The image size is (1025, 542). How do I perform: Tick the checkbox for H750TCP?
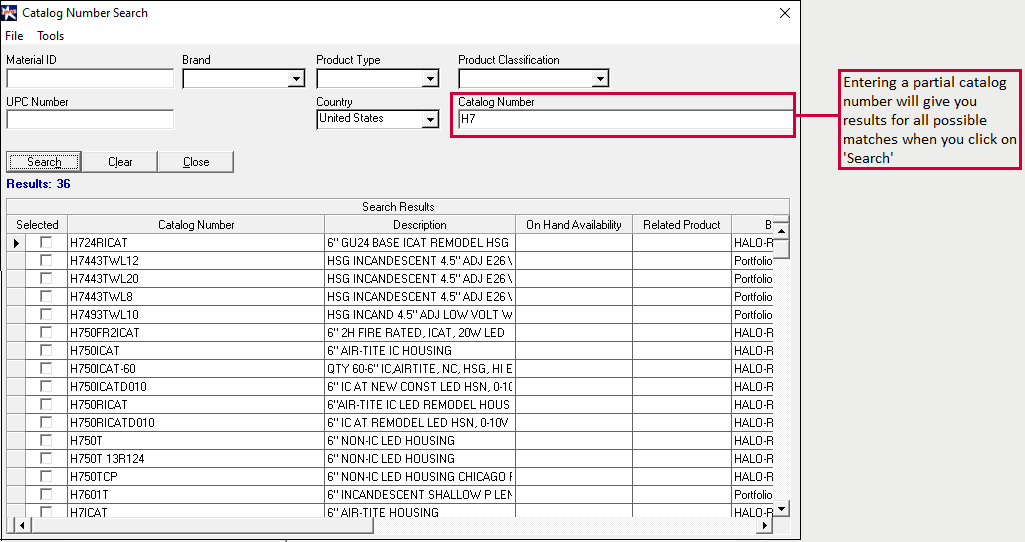pyautogui.click(x=46, y=477)
